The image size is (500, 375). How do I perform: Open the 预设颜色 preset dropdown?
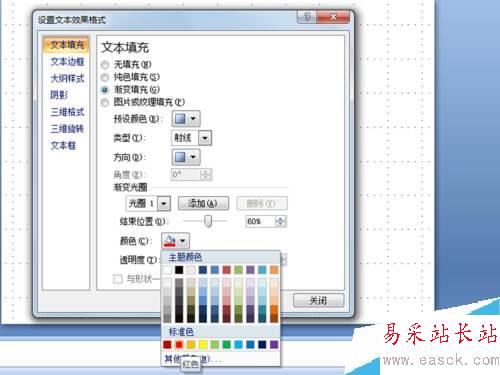coord(186,119)
